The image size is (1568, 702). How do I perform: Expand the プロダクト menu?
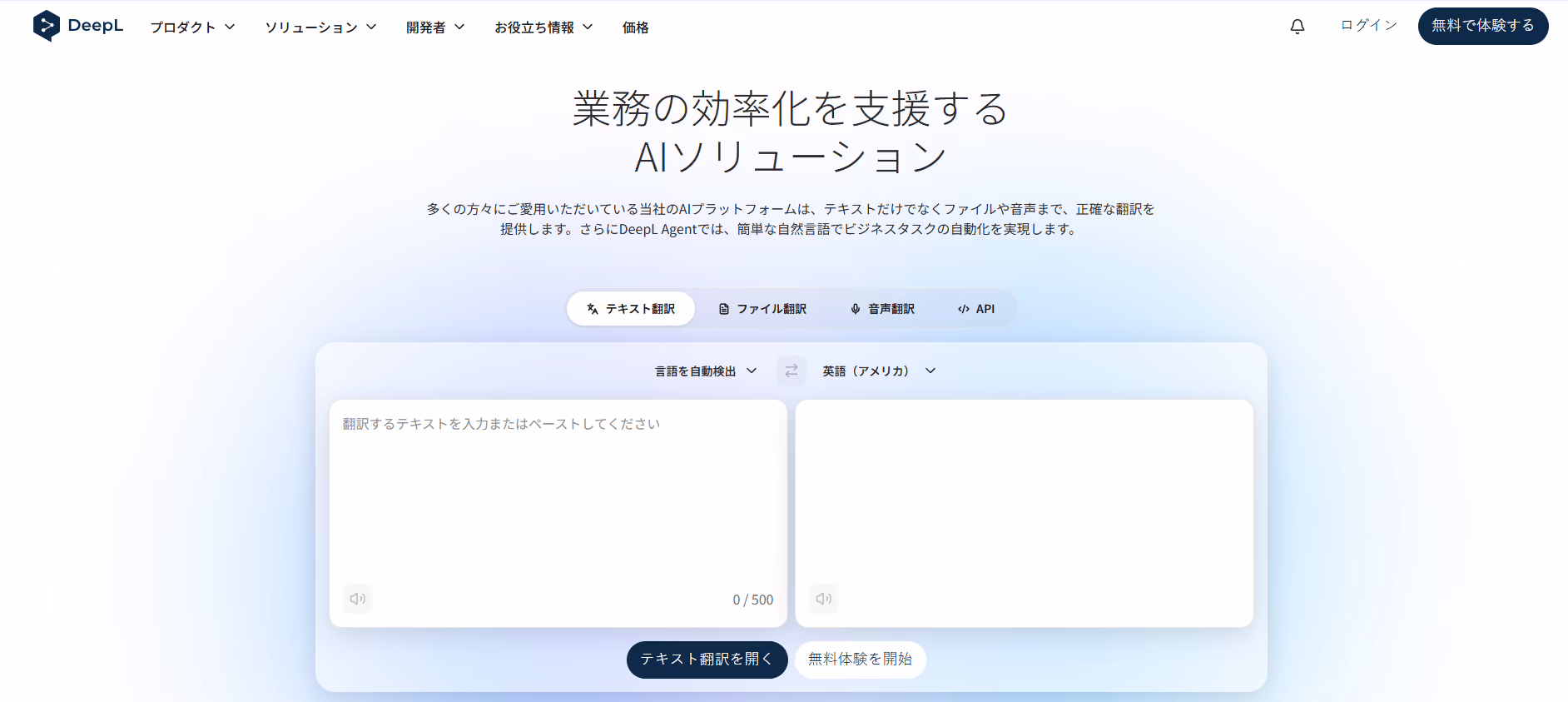click(193, 27)
